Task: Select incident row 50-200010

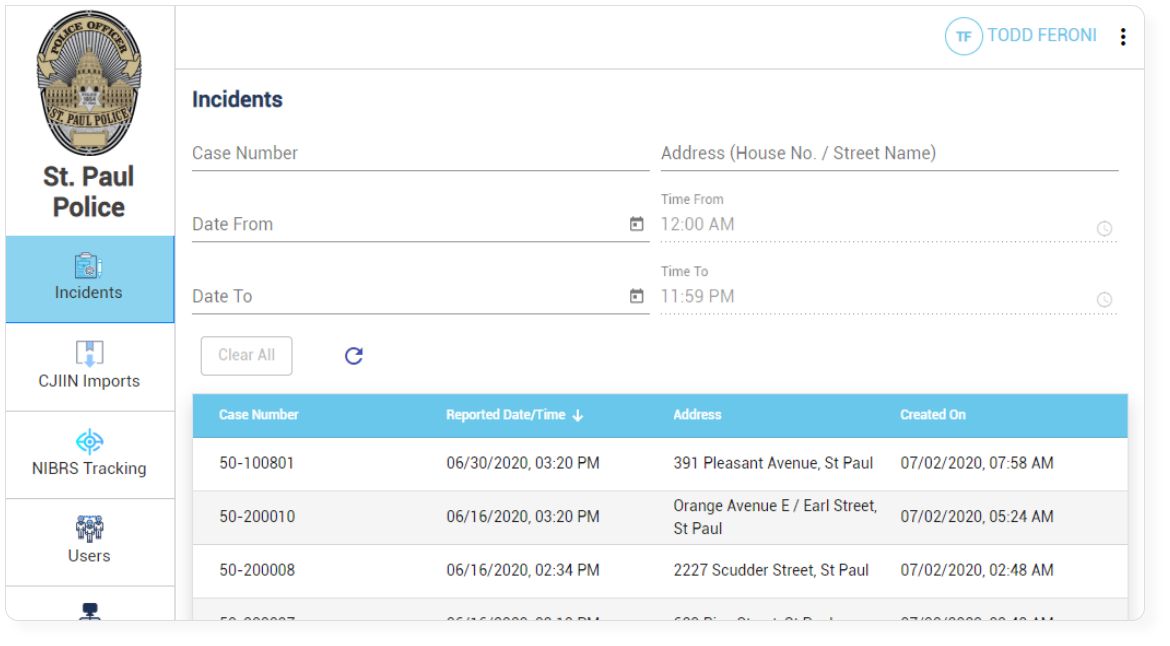Action: click(x=660, y=517)
